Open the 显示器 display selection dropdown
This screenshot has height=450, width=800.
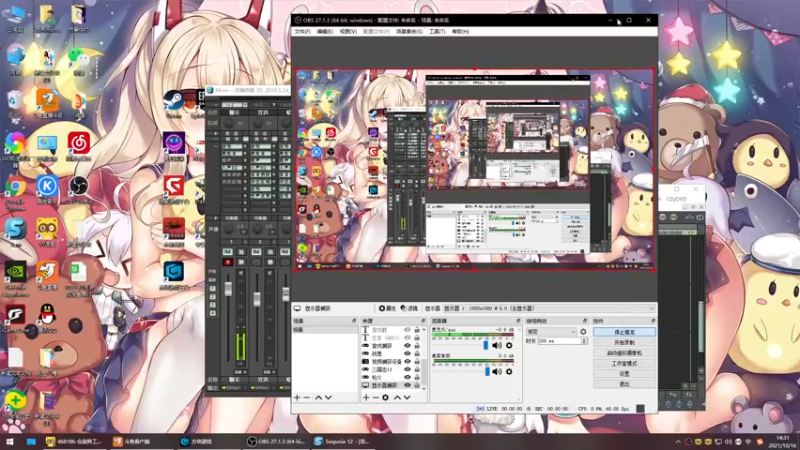coord(549,309)
